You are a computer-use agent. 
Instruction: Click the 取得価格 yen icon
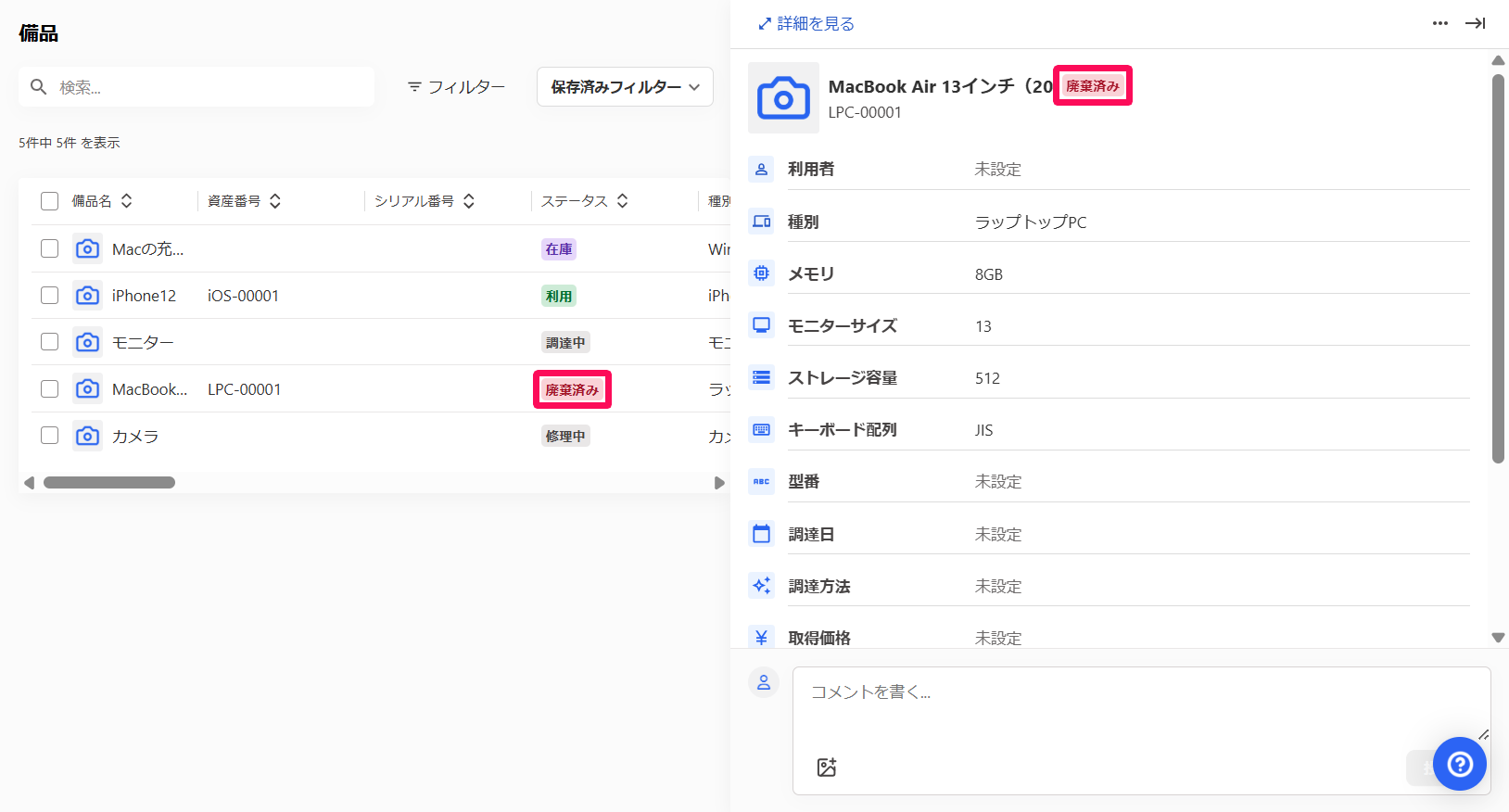(761, 637)
